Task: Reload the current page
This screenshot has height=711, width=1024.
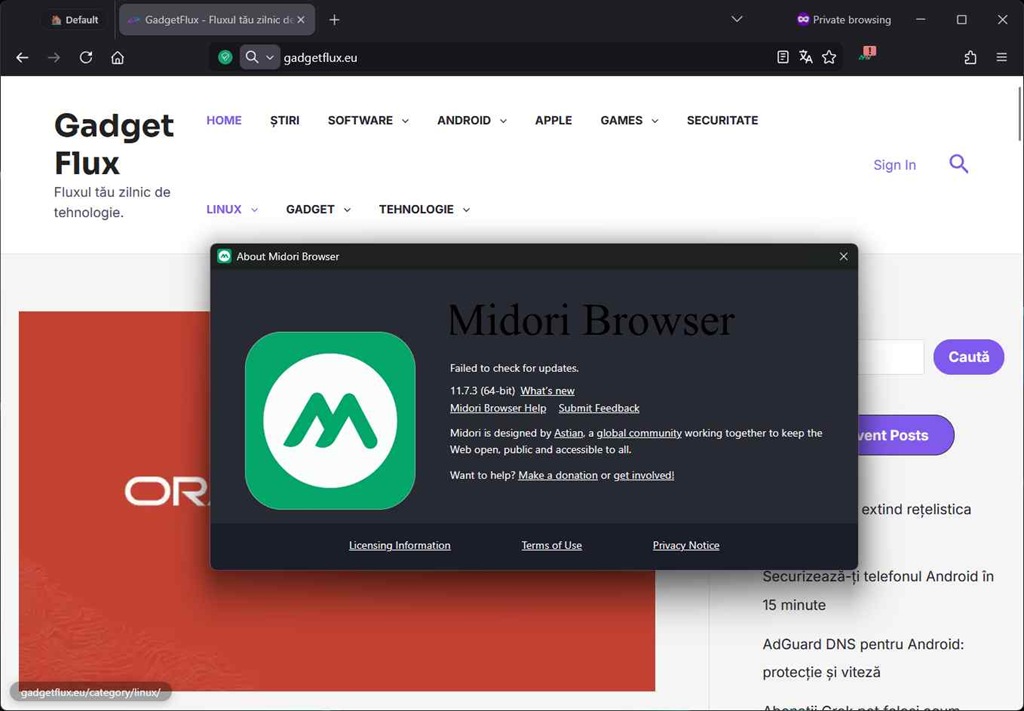Action: (x=86, y=57)
